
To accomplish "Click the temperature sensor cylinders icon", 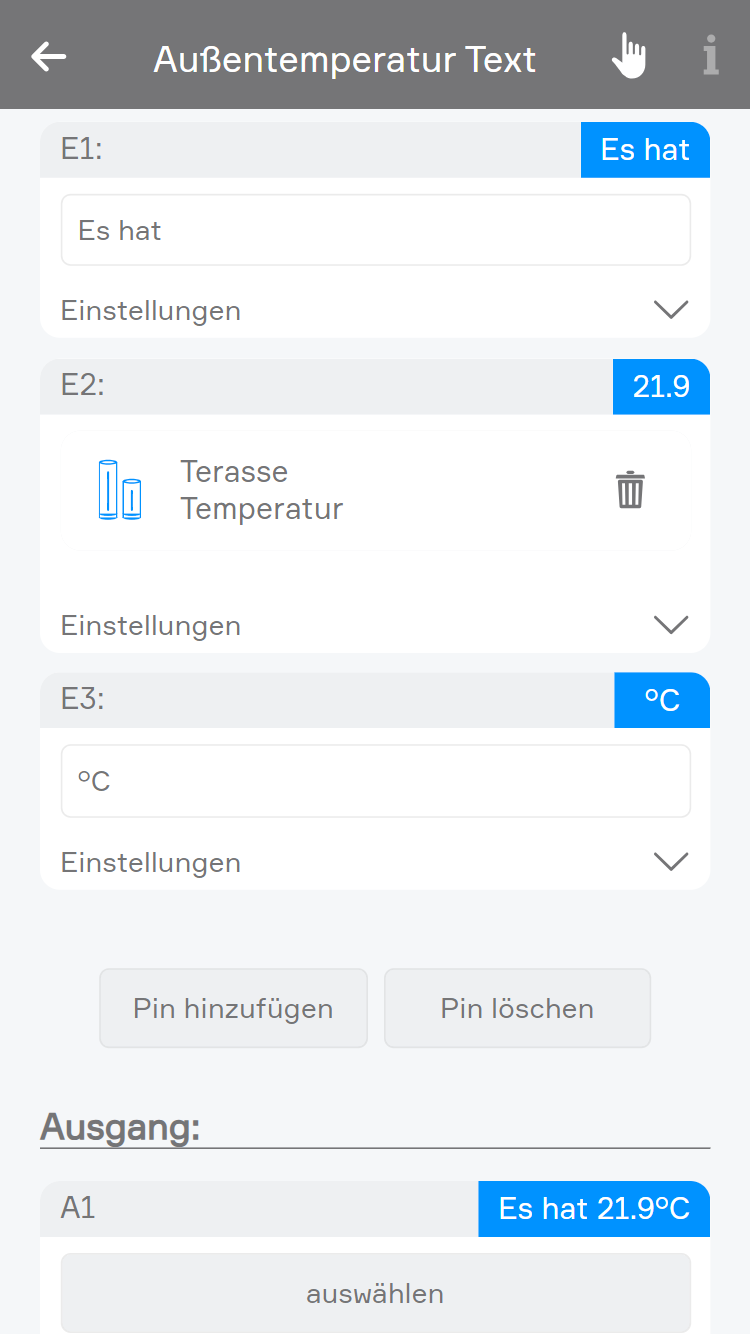I will [120, 490].
